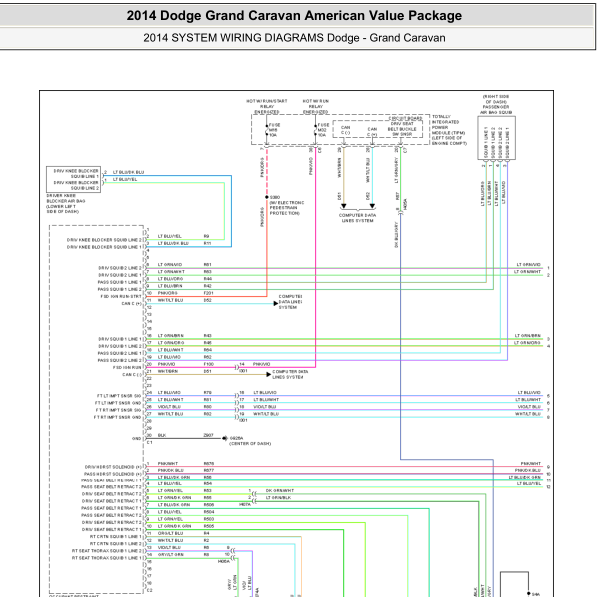
Task: Pick the 'PASS SQUIB 1 LINE 1' pin label
Action: click(119, 282)
